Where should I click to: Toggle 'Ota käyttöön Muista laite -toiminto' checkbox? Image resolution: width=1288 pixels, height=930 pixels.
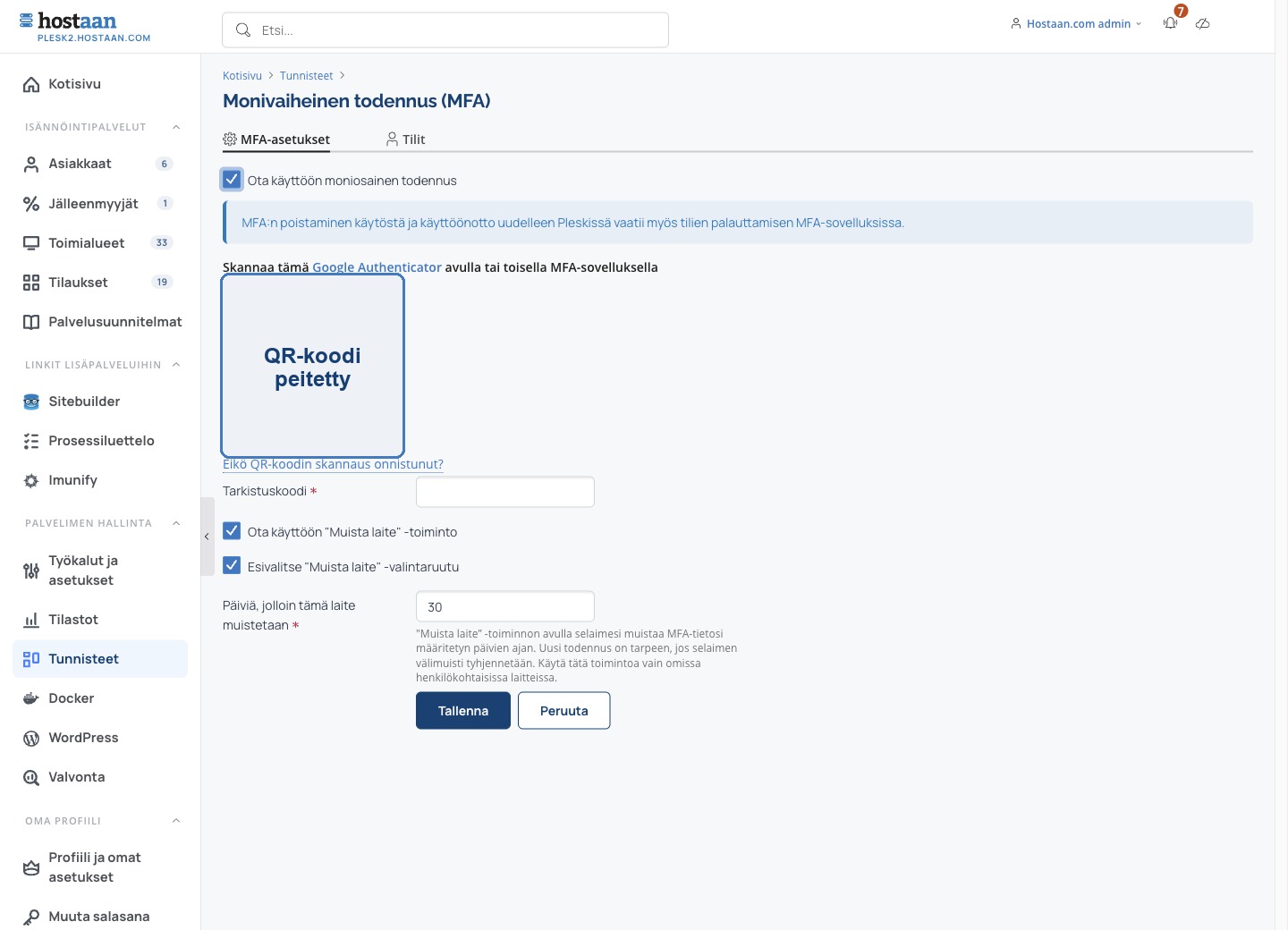point(232,531)
